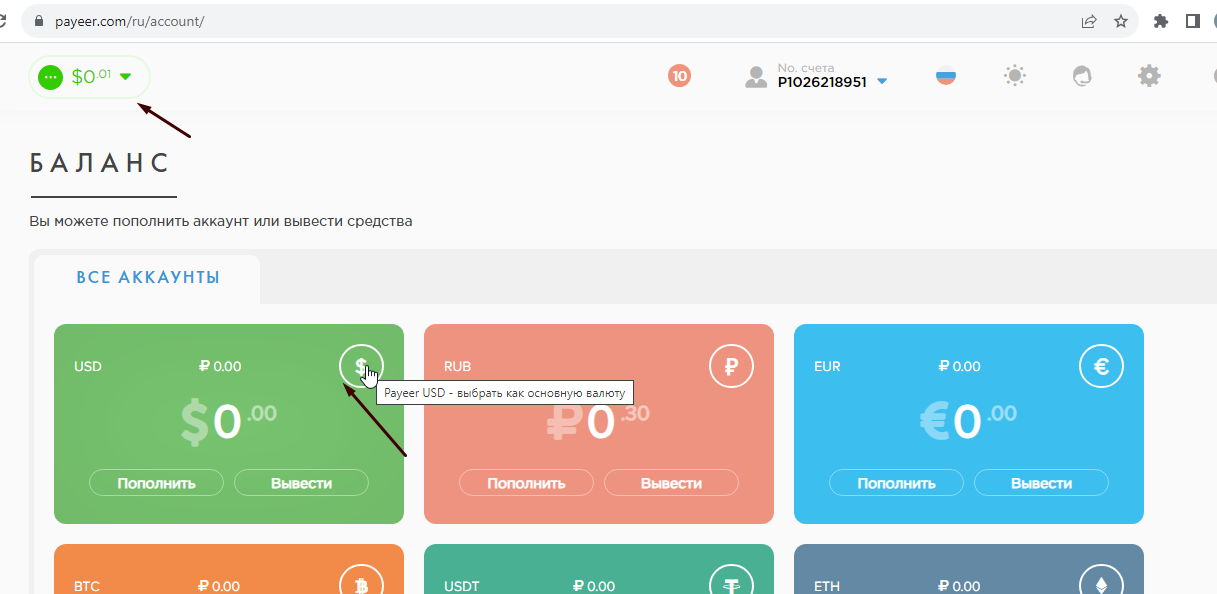
Task: Click the БАЛАНС heading
Action: pyautogui.click(x=100, y=164)
